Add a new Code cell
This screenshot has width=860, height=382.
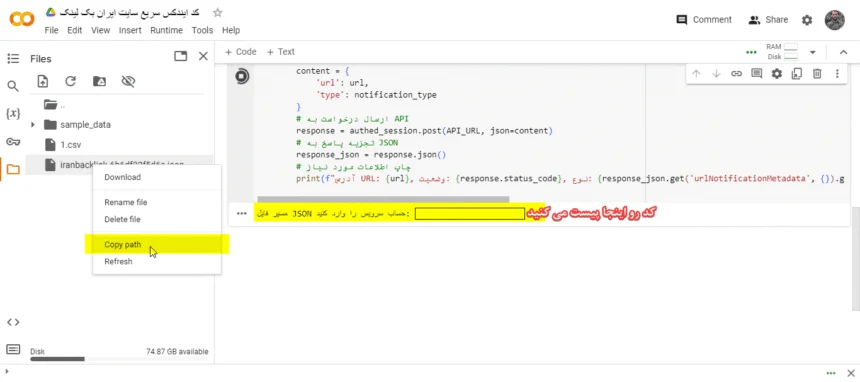coord(240,52)
